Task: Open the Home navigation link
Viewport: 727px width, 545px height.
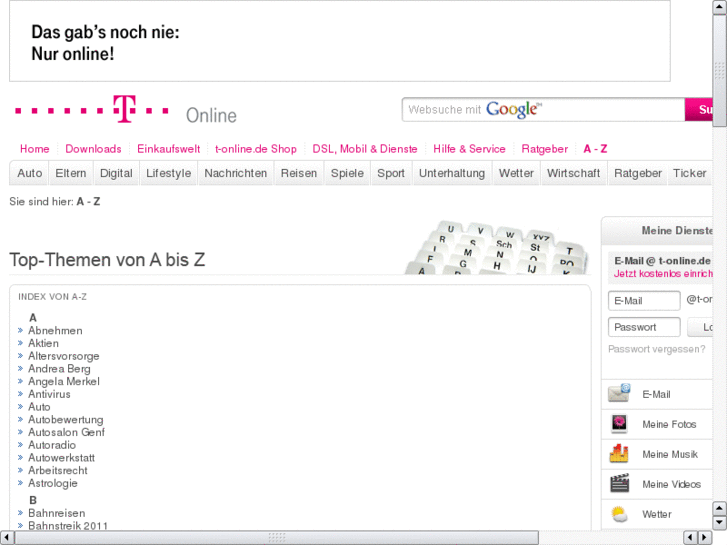Action: click(x=34, y=149)
